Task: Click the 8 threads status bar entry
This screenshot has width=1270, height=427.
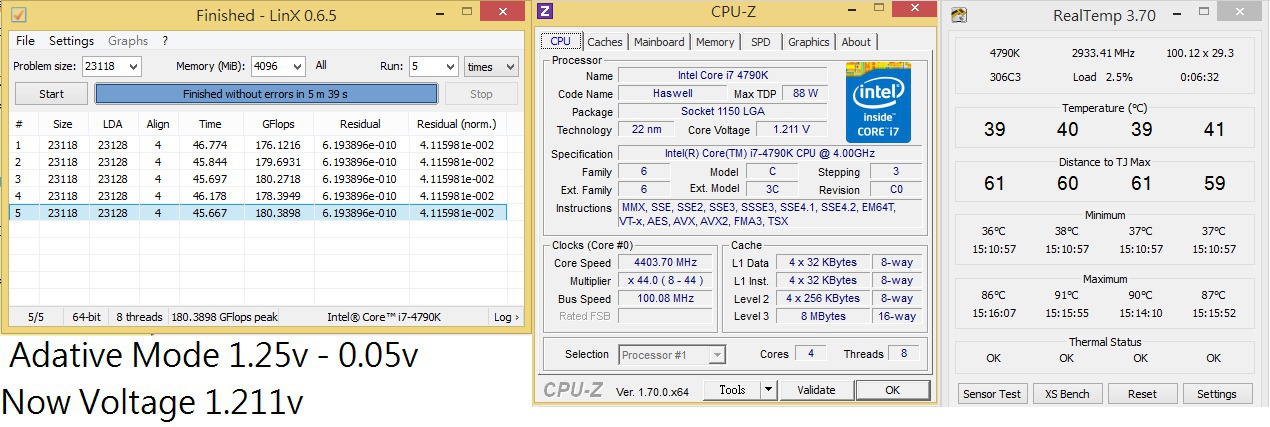Action: pos(138,317)
